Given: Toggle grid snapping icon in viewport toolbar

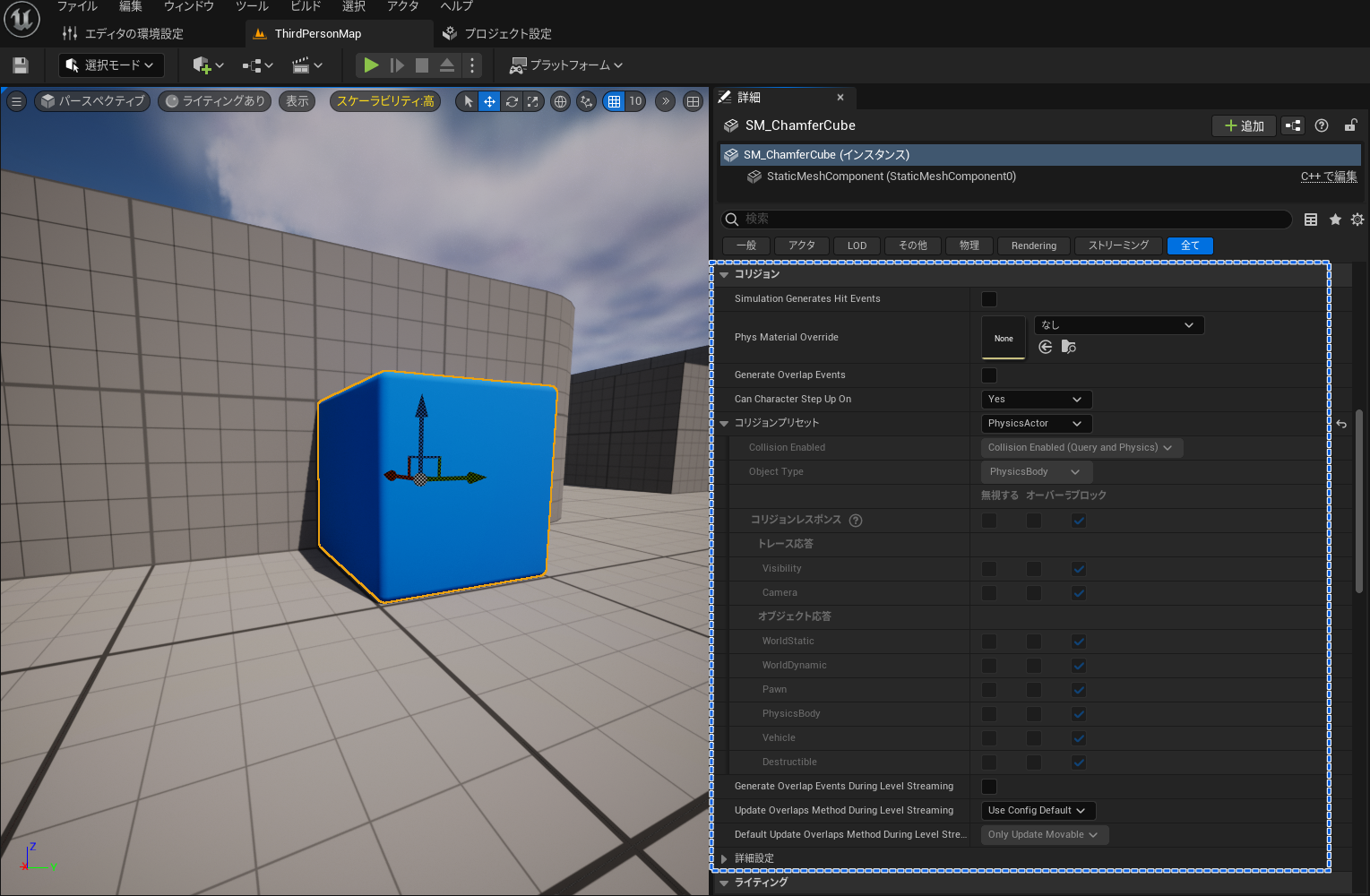Looking at the screenshot, I should click(614, 101).
